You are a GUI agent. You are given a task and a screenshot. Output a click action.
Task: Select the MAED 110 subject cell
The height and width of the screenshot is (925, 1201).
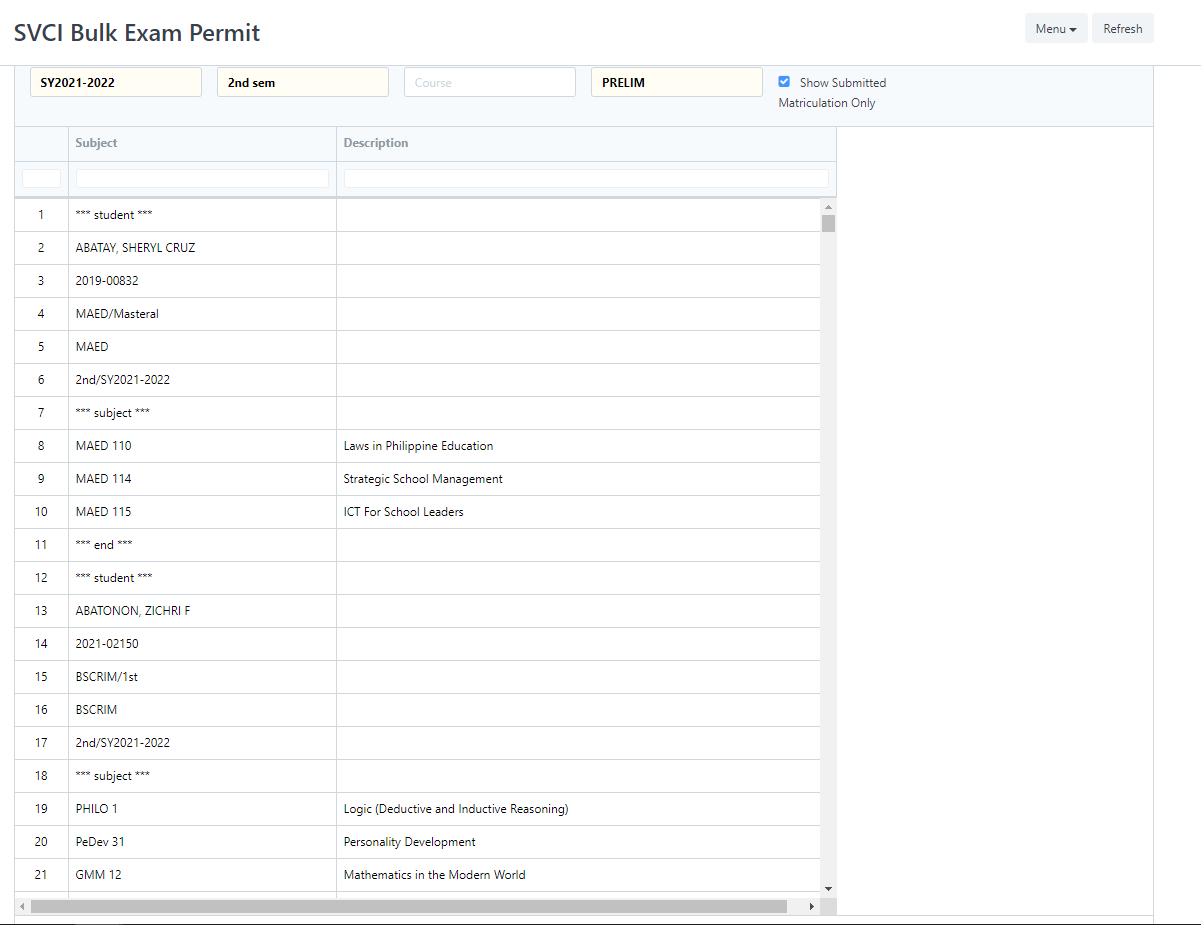tap(203, 446)
